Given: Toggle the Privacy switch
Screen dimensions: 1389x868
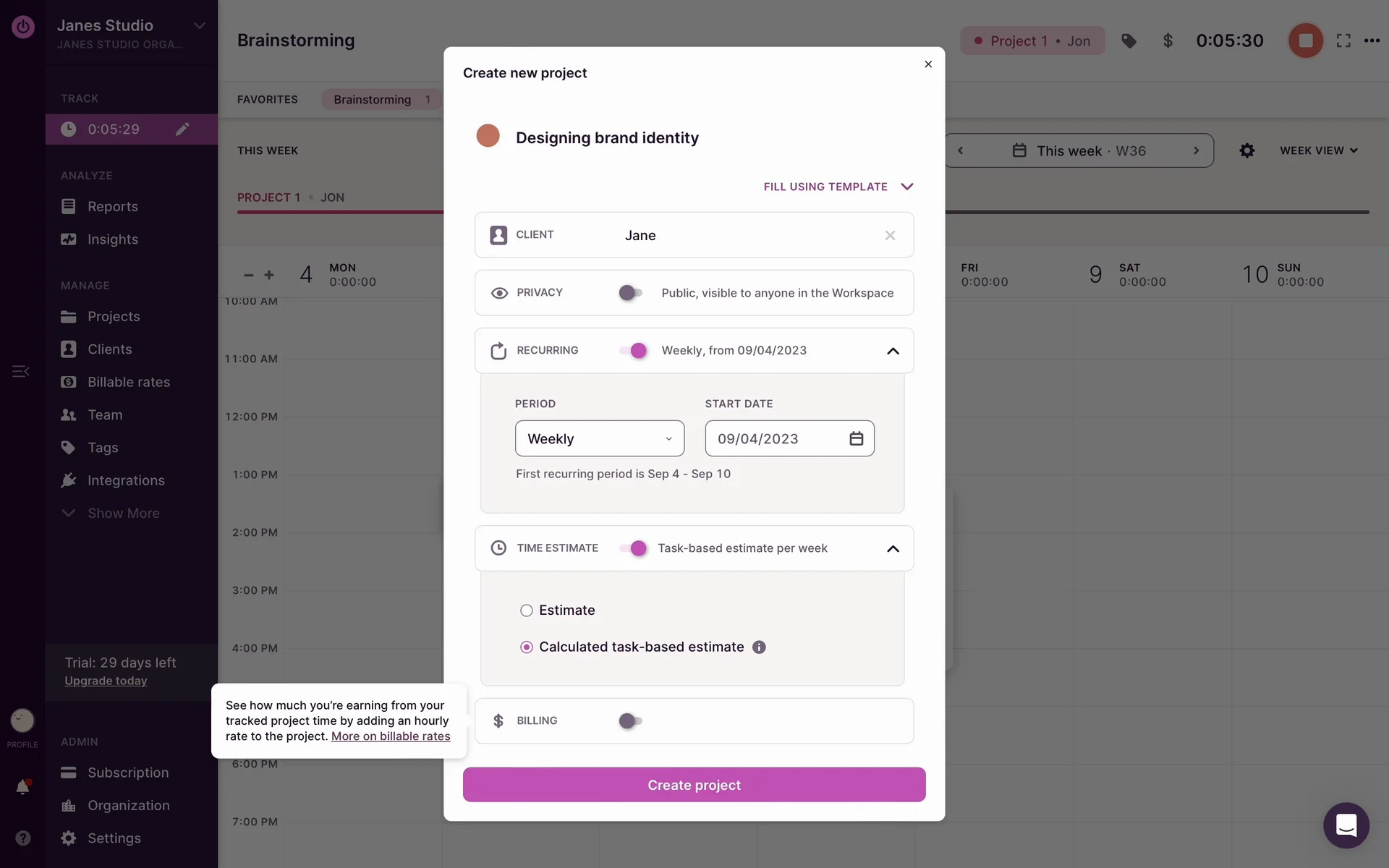Looking at the screenshot, I should pos(630,293).
